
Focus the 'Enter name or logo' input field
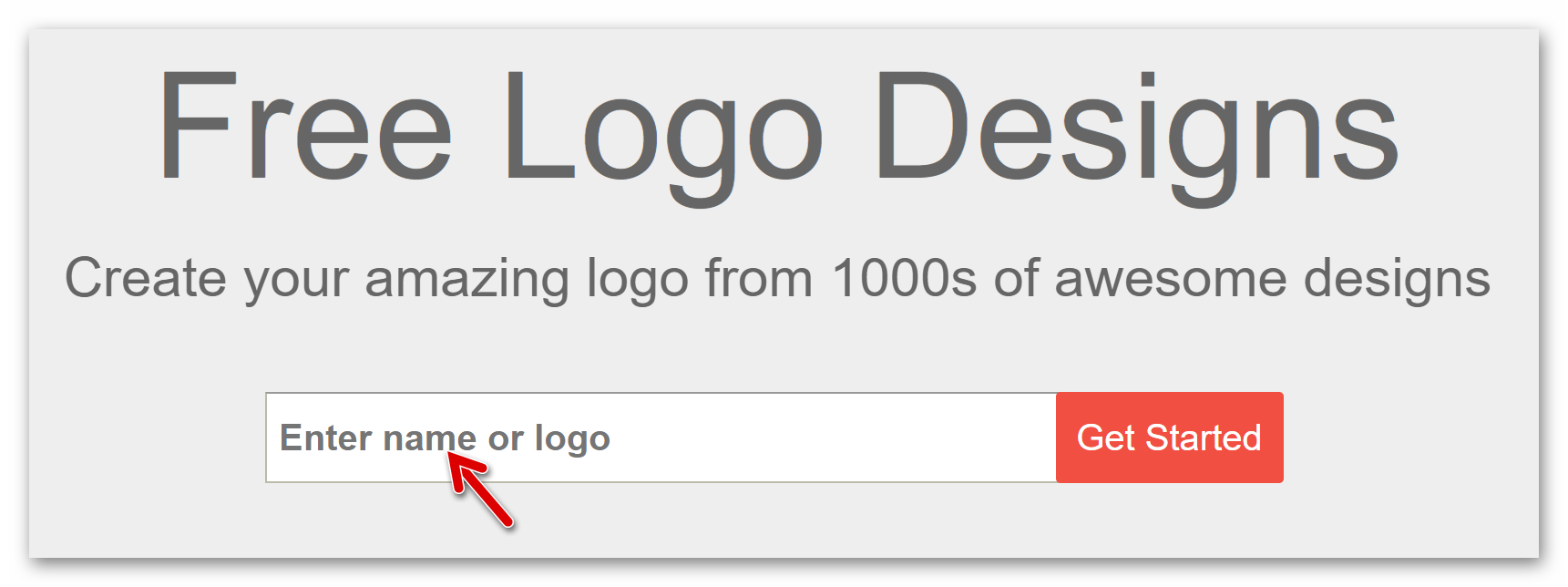pyautogui.click(x=661, y=438)
